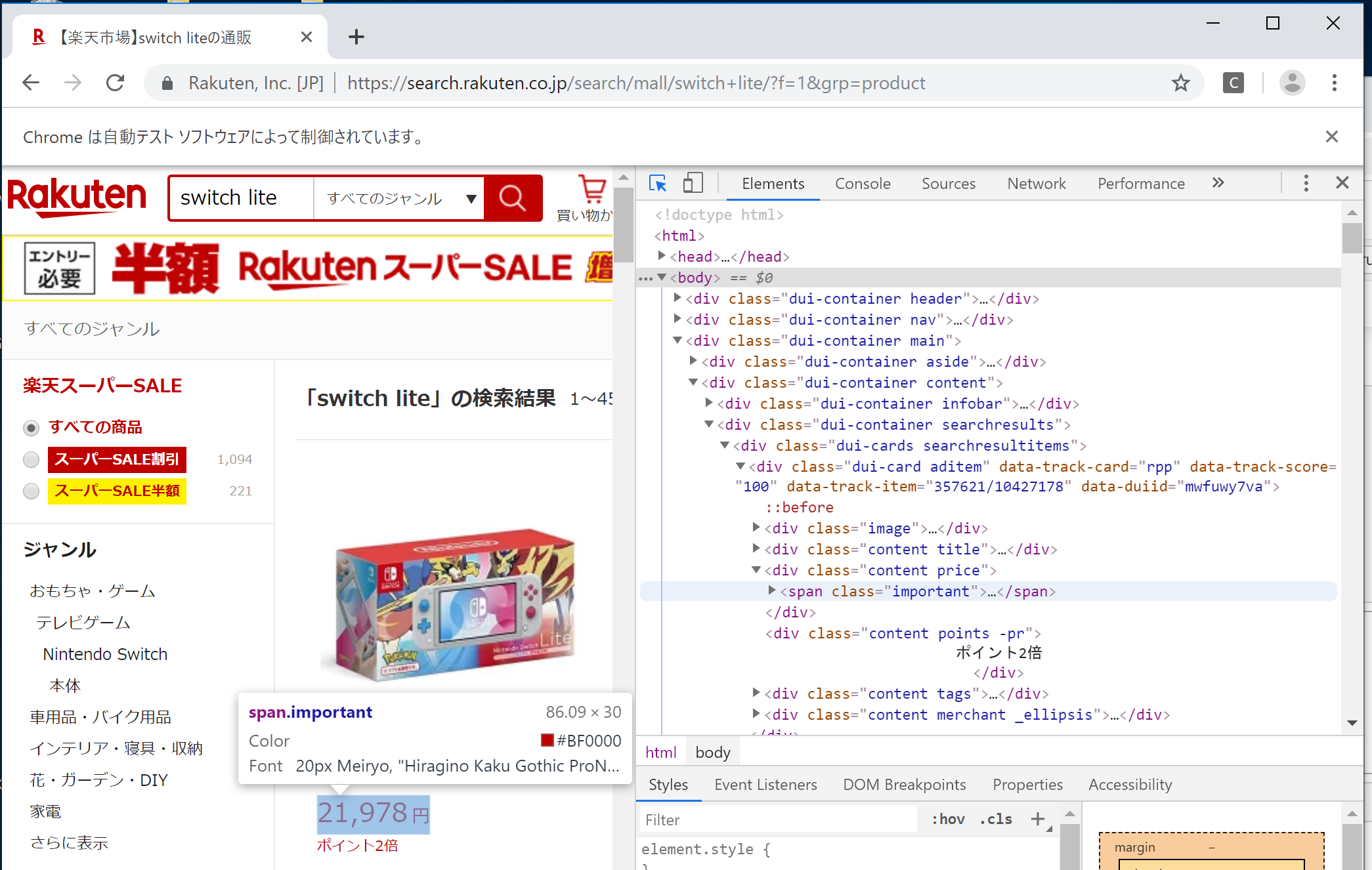
Task: Bookmark this page with the star icon
Action: (x=1180, y=83)
